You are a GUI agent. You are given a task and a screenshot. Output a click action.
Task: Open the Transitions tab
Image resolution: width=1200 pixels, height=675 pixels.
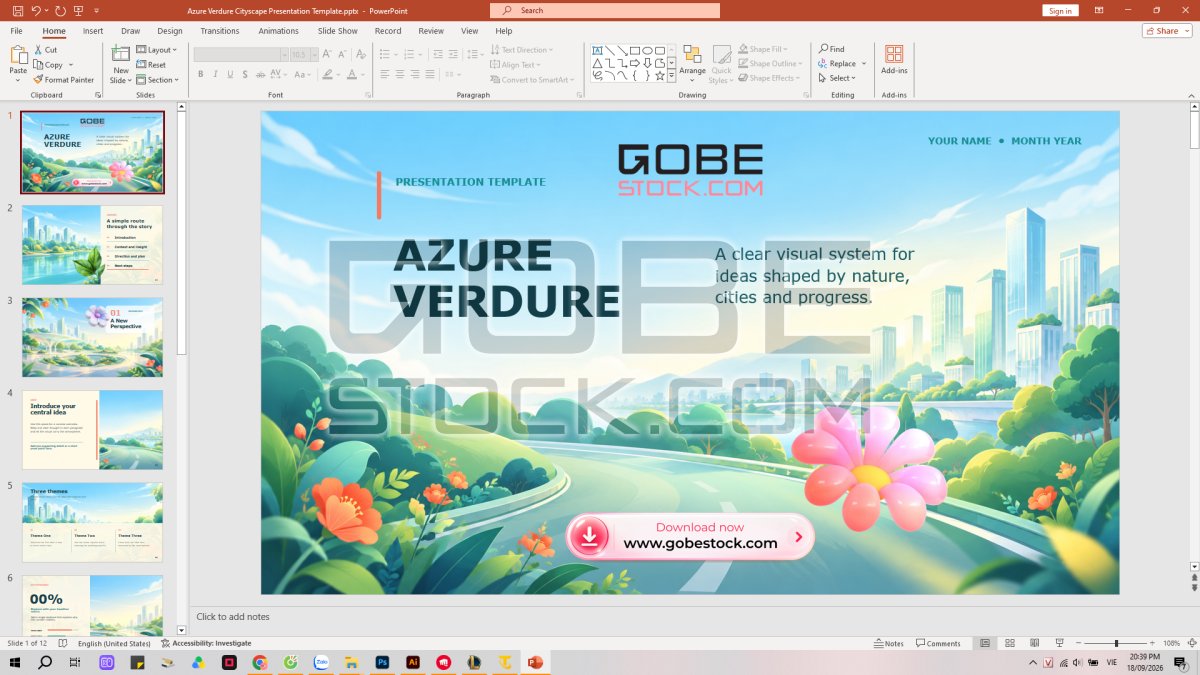tap(220, 31)
